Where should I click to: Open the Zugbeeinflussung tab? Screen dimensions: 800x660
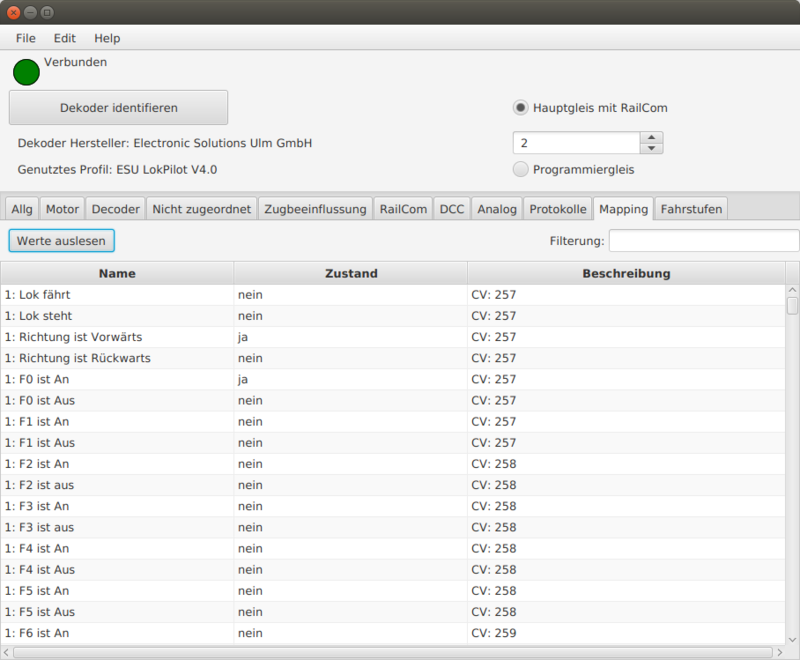314,209
